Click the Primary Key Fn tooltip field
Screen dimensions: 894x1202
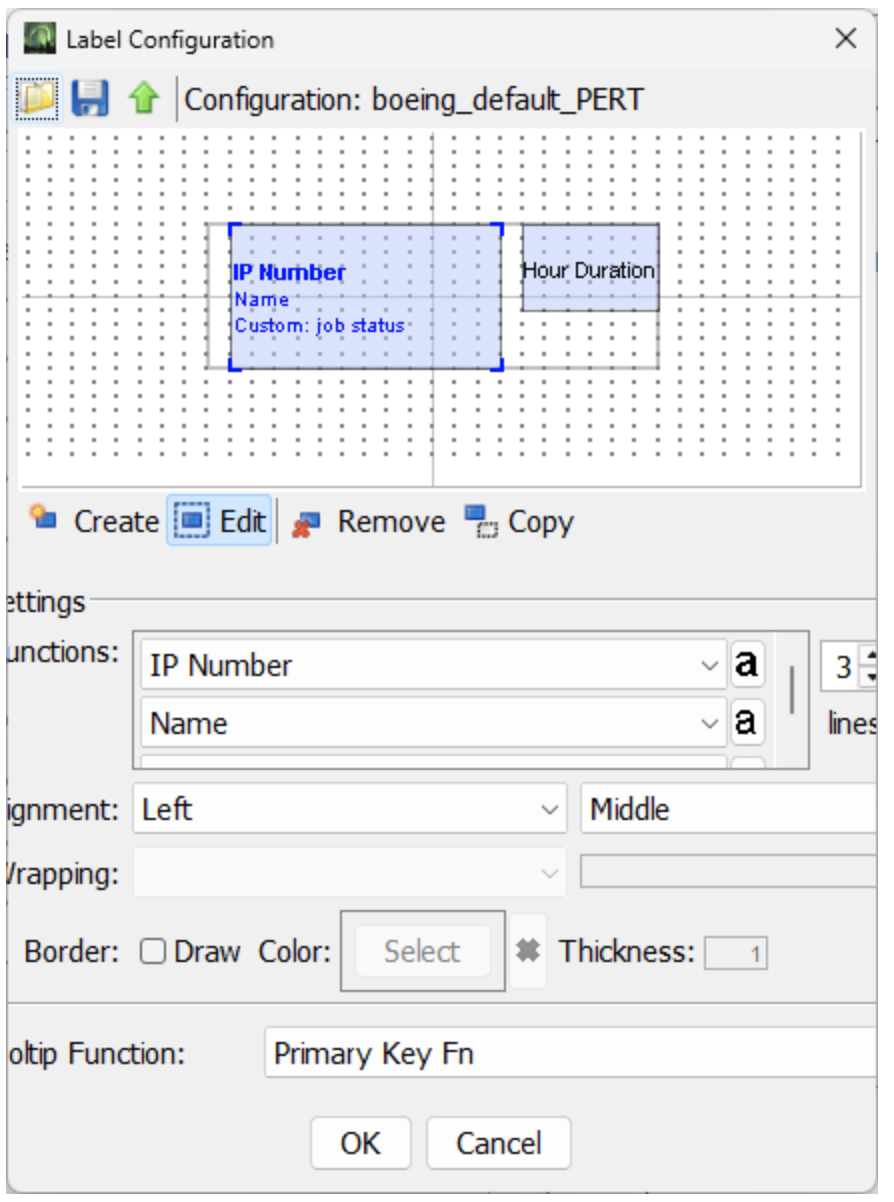[570, 1054]
